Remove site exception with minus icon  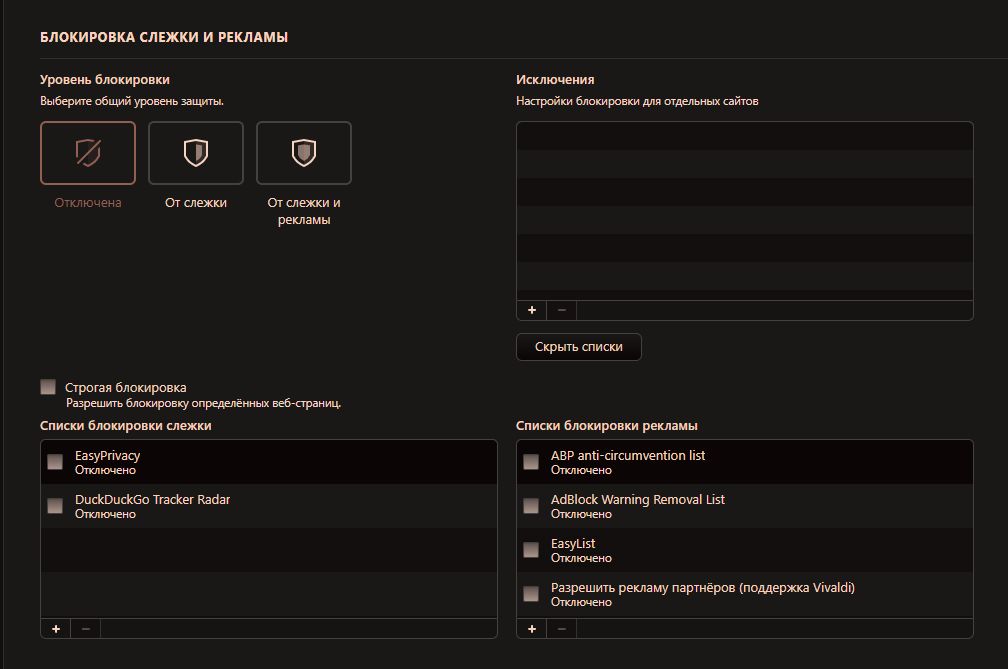pyautogui.click(x=561, y=310)
